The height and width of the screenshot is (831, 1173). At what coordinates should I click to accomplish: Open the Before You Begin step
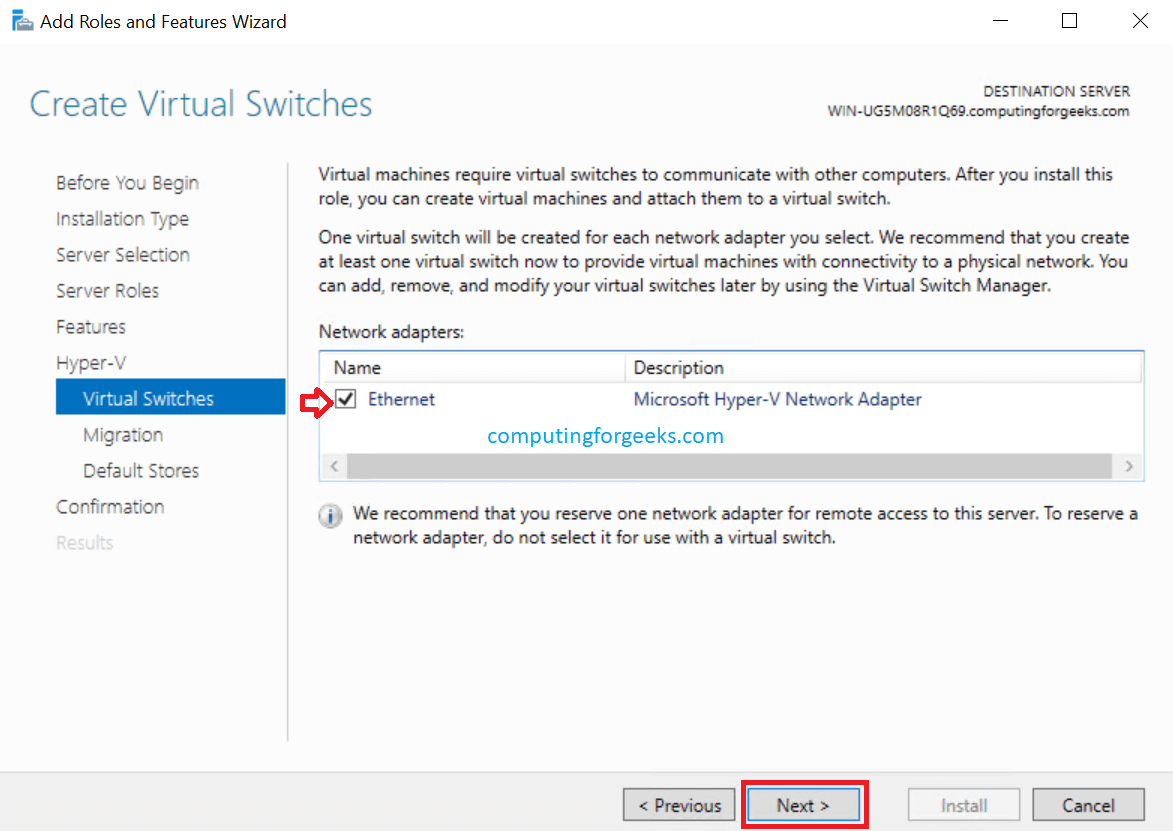(127, 183)
